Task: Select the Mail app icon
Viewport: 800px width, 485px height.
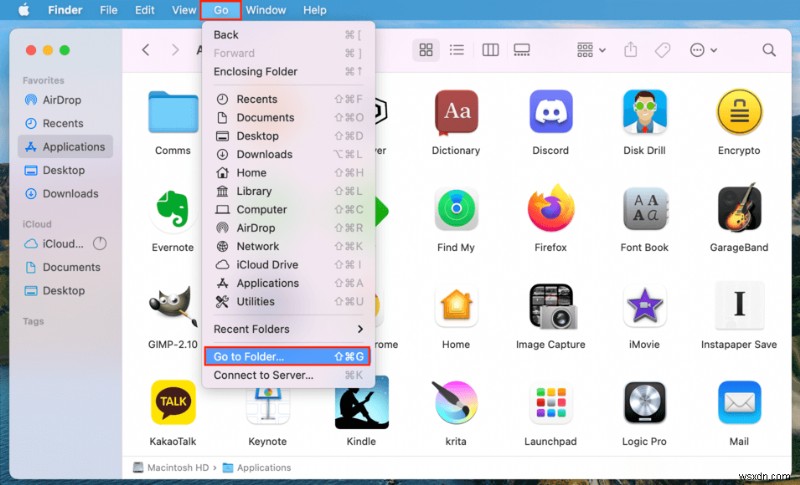Action: coord(739,402)
